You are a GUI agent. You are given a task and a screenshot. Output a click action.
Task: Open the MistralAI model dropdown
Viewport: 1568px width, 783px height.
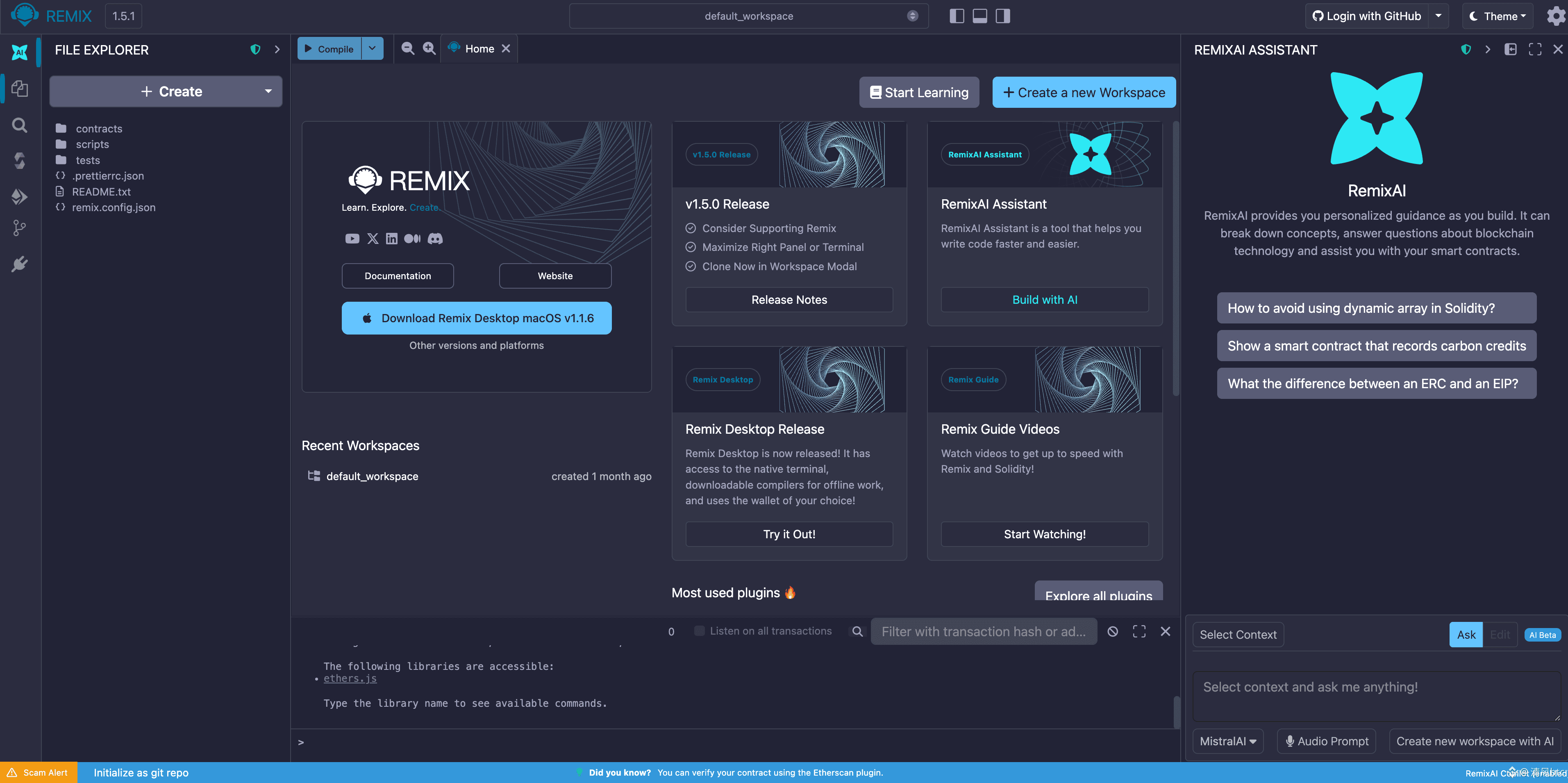[x=1228, y=741]
